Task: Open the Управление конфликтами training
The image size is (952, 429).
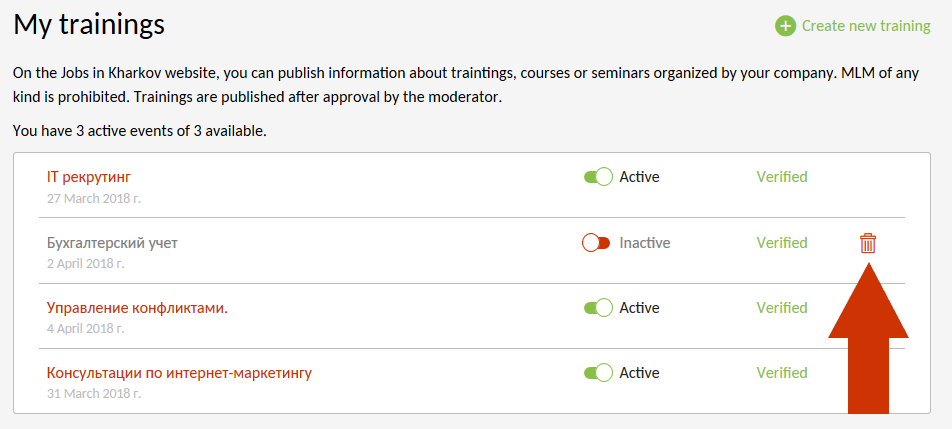Action: 137,308
